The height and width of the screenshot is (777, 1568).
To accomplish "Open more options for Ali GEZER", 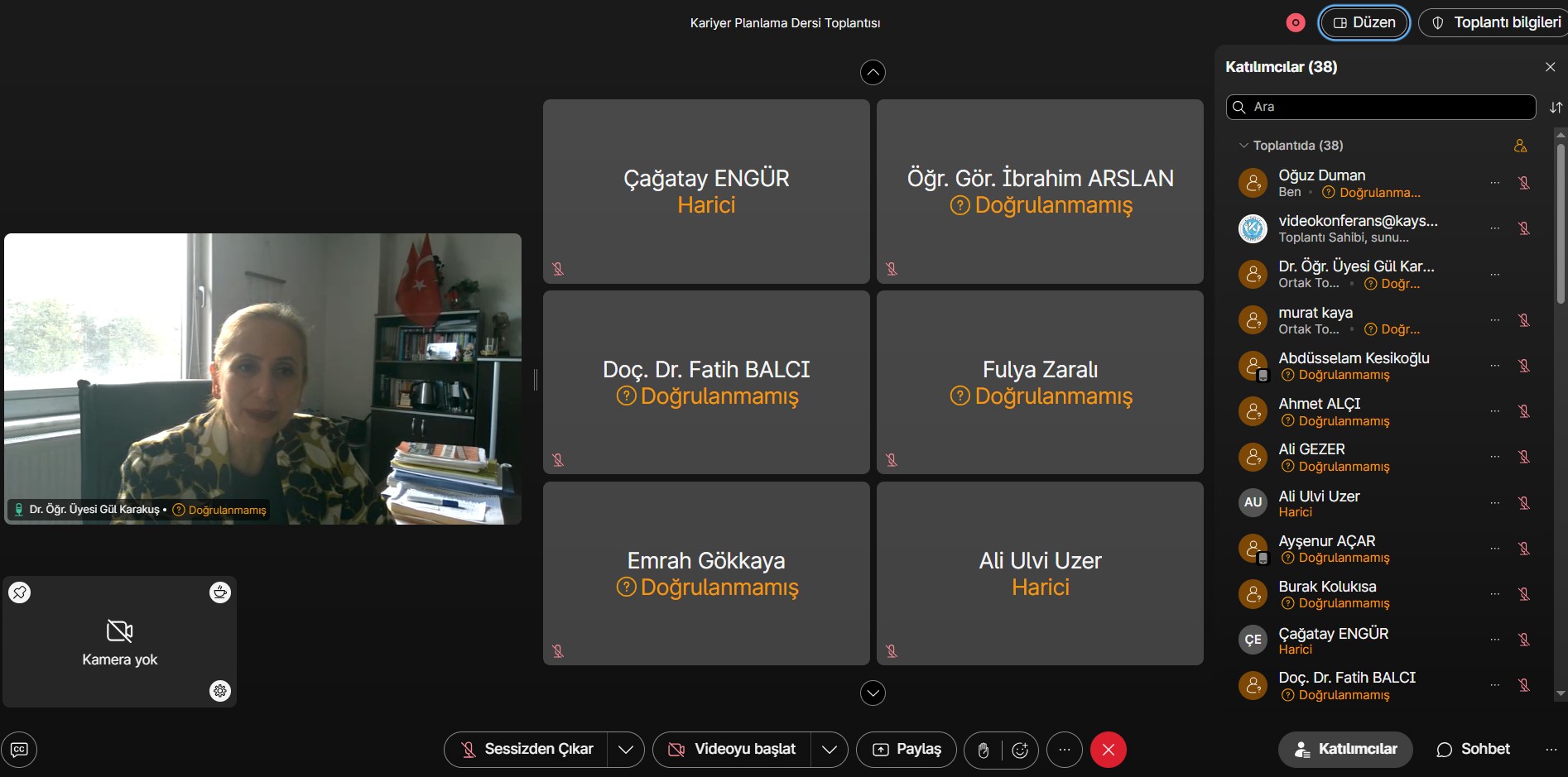I will (1494, 457).
